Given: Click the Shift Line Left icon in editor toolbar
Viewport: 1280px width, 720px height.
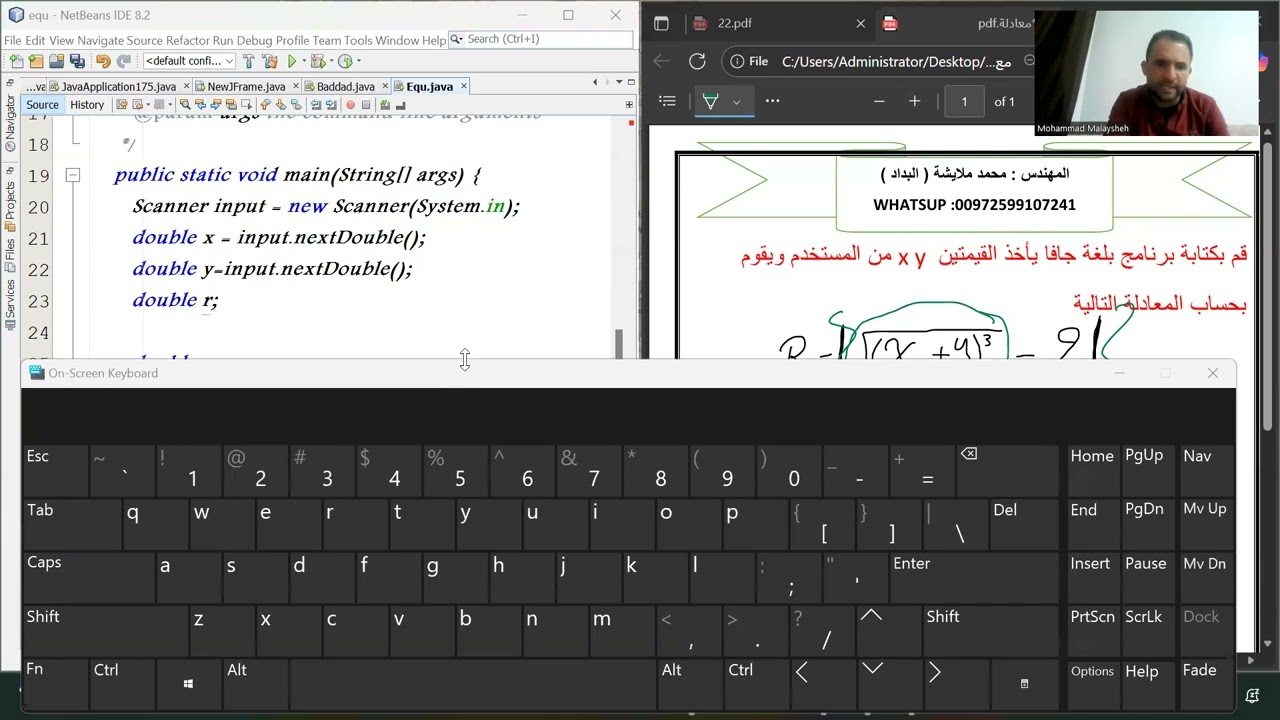Looking at the screenshot, I should click(x=316, y=105).
